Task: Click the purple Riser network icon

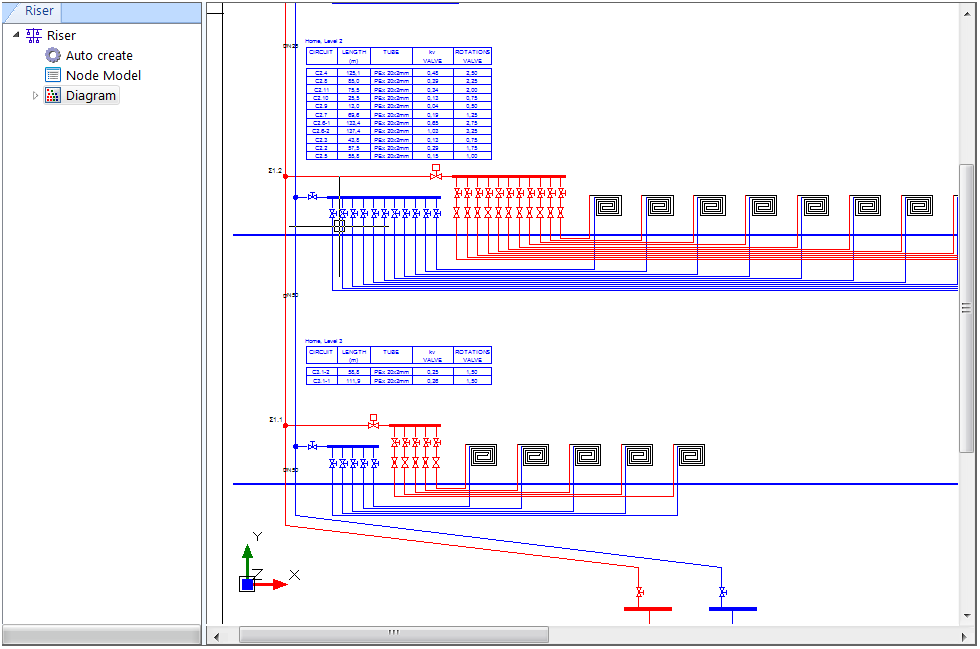Action: [x=32, y=34]
